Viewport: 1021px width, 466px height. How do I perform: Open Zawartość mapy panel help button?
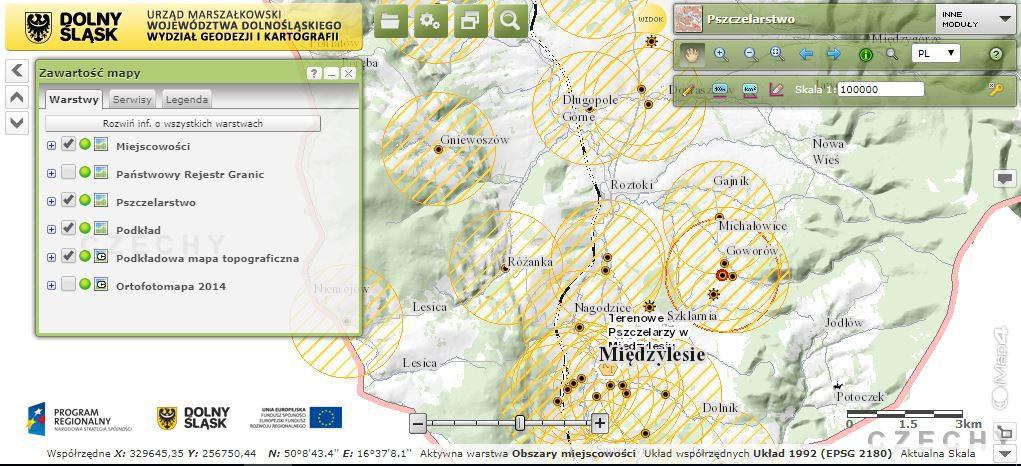pos(314,74)
